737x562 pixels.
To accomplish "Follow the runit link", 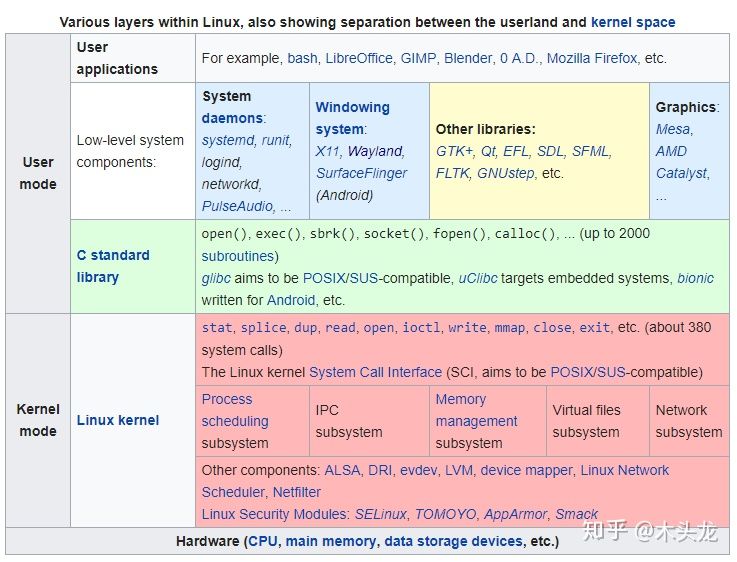I will coord(275,140).
